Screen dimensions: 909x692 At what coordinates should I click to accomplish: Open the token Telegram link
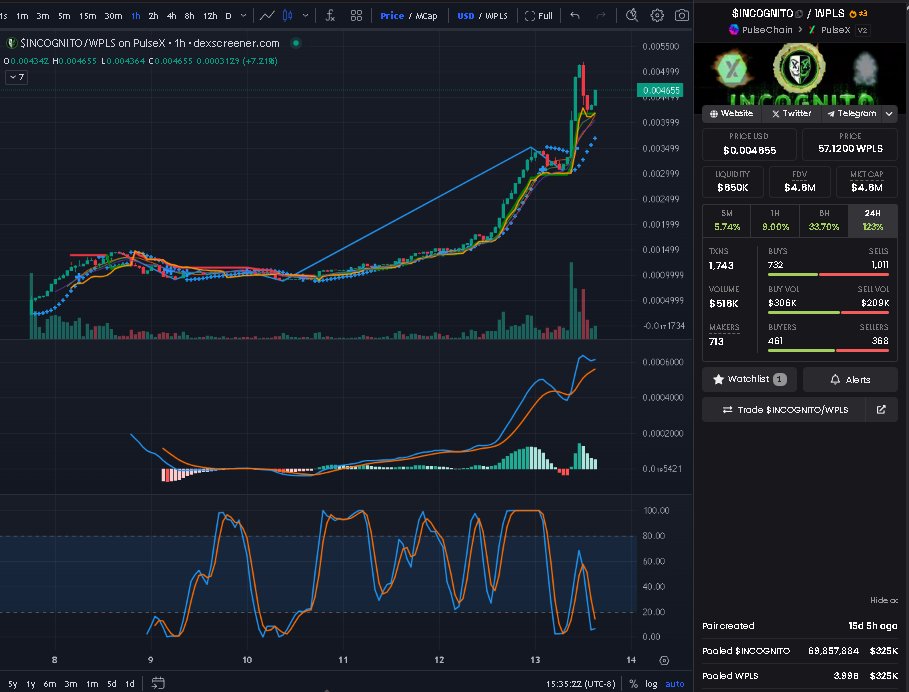(x=852, y=114)
